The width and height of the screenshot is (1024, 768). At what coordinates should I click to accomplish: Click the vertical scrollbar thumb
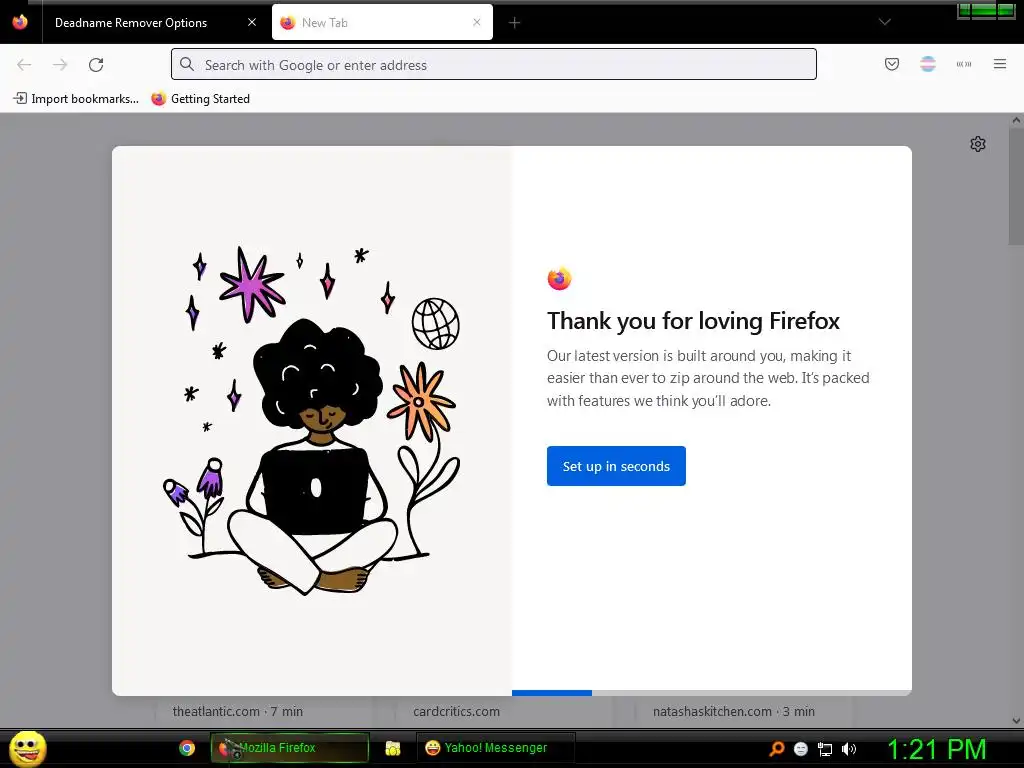(x=1016, y=186)
